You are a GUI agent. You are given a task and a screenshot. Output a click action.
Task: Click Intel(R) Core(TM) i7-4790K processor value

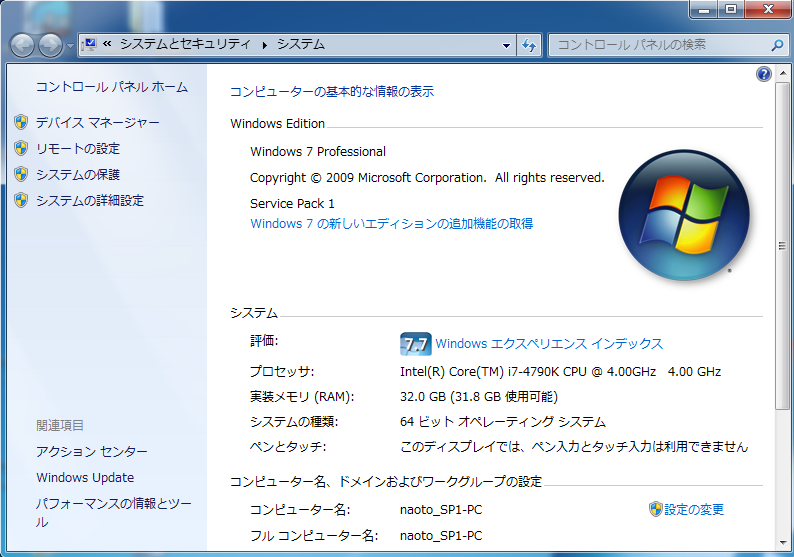560,372
